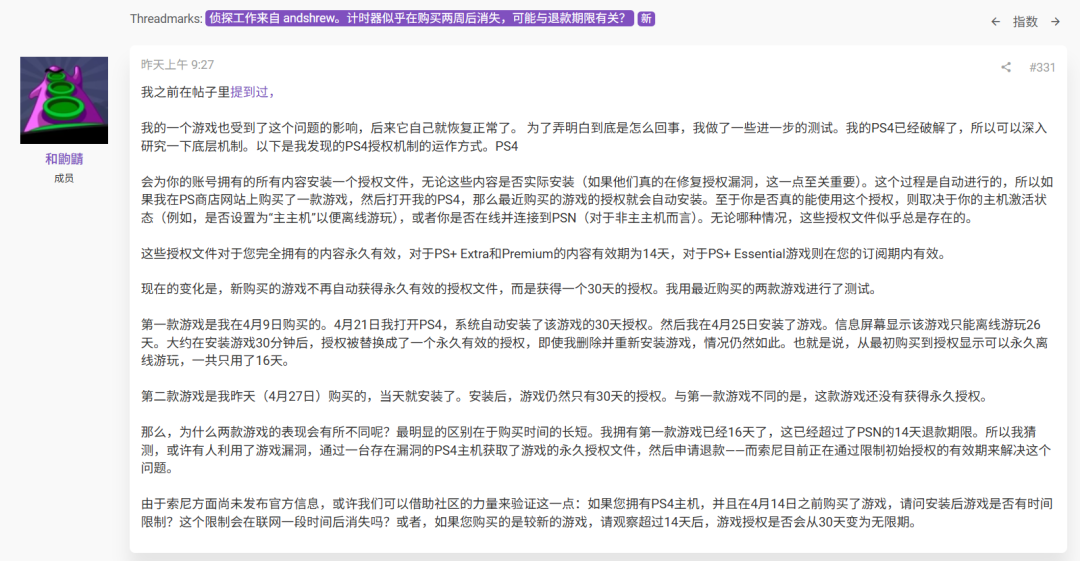Image resolution: width=1080 pixels, height=561 pixels.
Task: Click the Threadmarks: label text
Action: tap(166, 19)
